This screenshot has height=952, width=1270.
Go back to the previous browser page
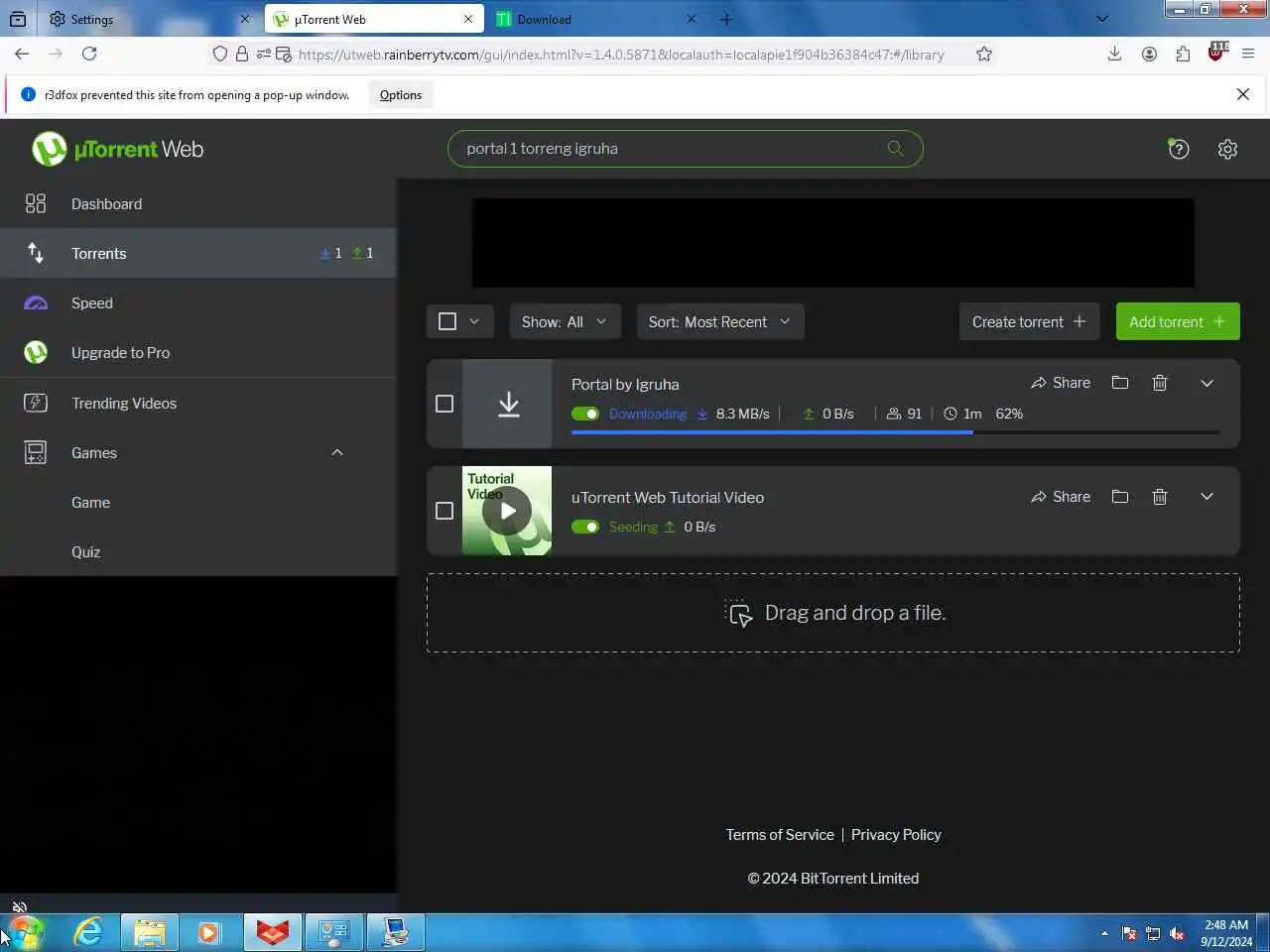point(22,54)
